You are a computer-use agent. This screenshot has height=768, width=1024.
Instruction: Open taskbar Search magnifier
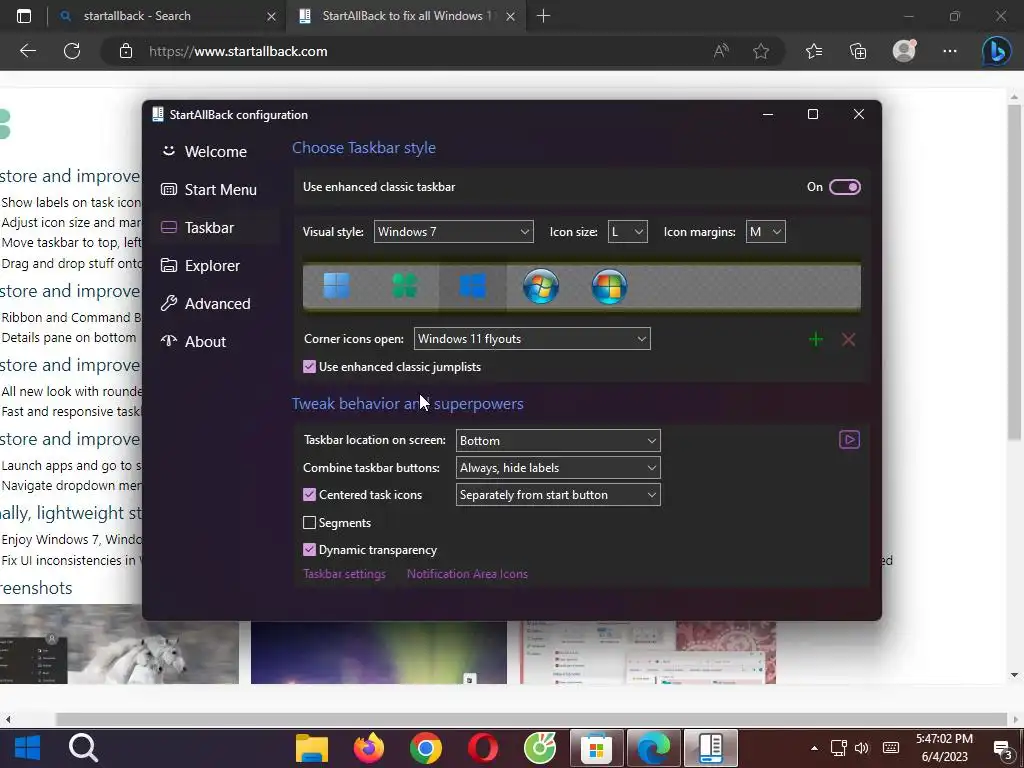click(x=84, y=748)
